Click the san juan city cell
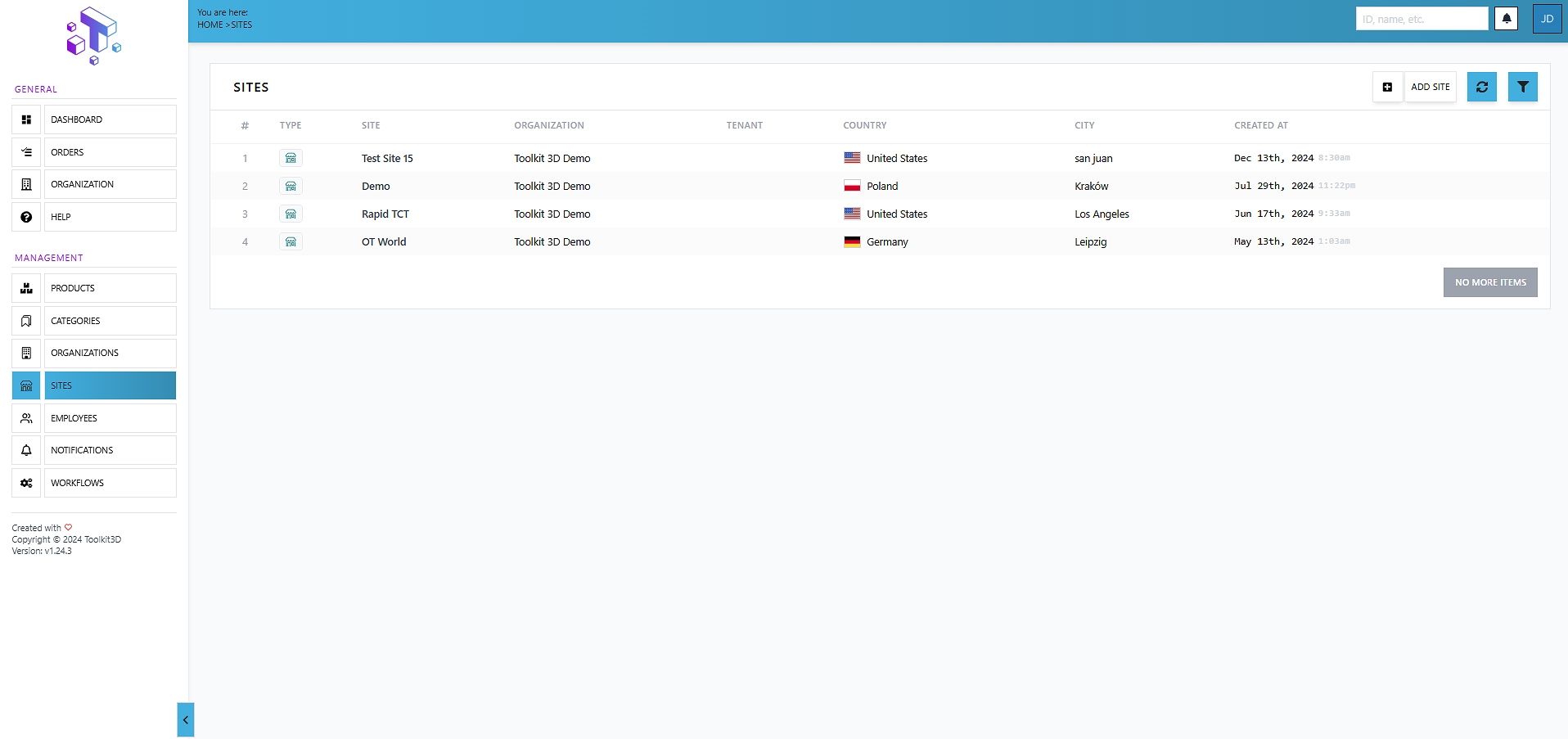Viewport: 1568px width, 739px height. [1093, 158]
